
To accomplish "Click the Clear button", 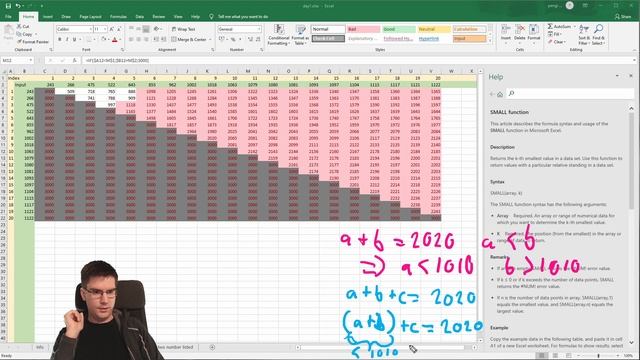I will 556,42.
